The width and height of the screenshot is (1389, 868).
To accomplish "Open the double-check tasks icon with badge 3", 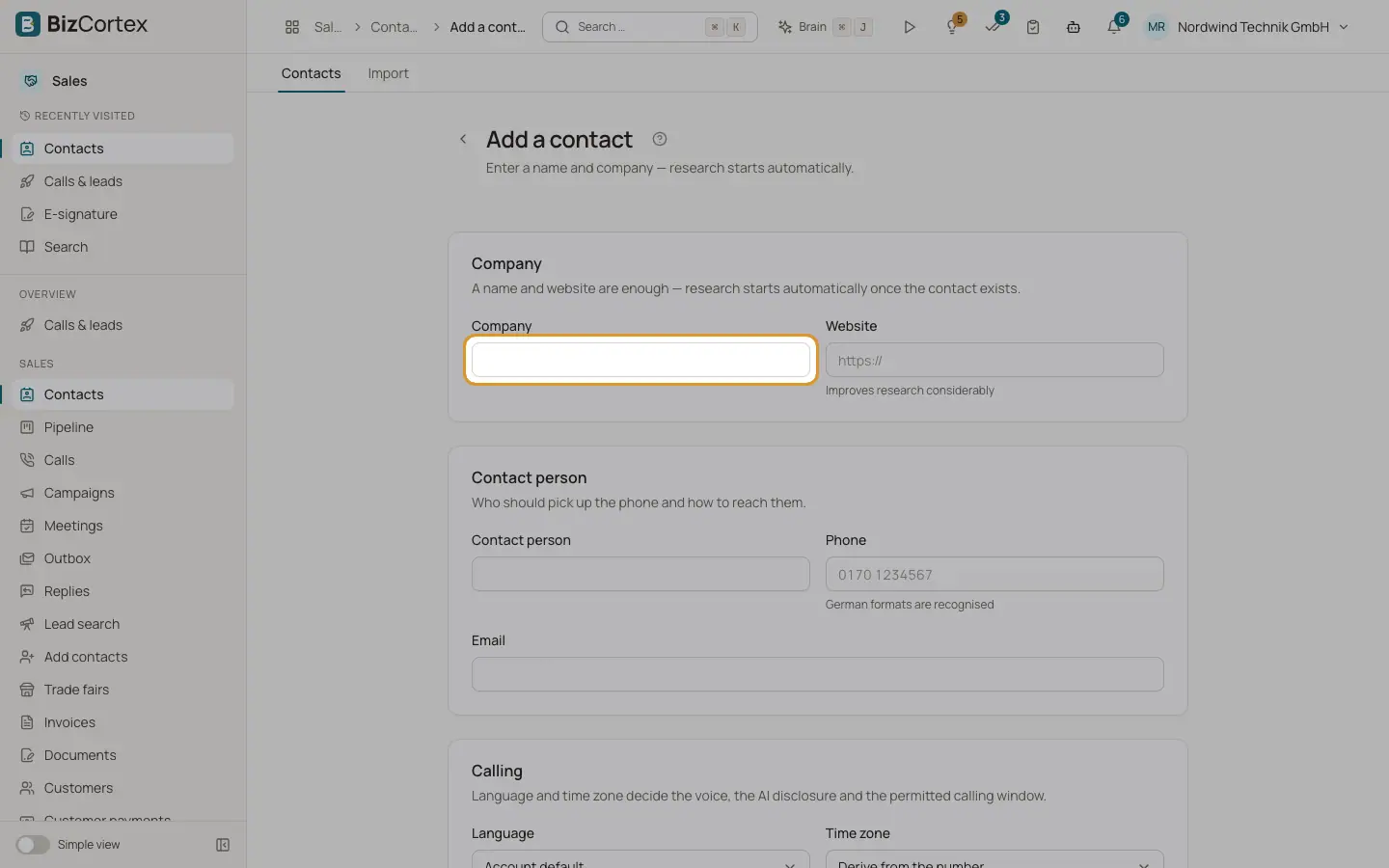I will (994, 27).
